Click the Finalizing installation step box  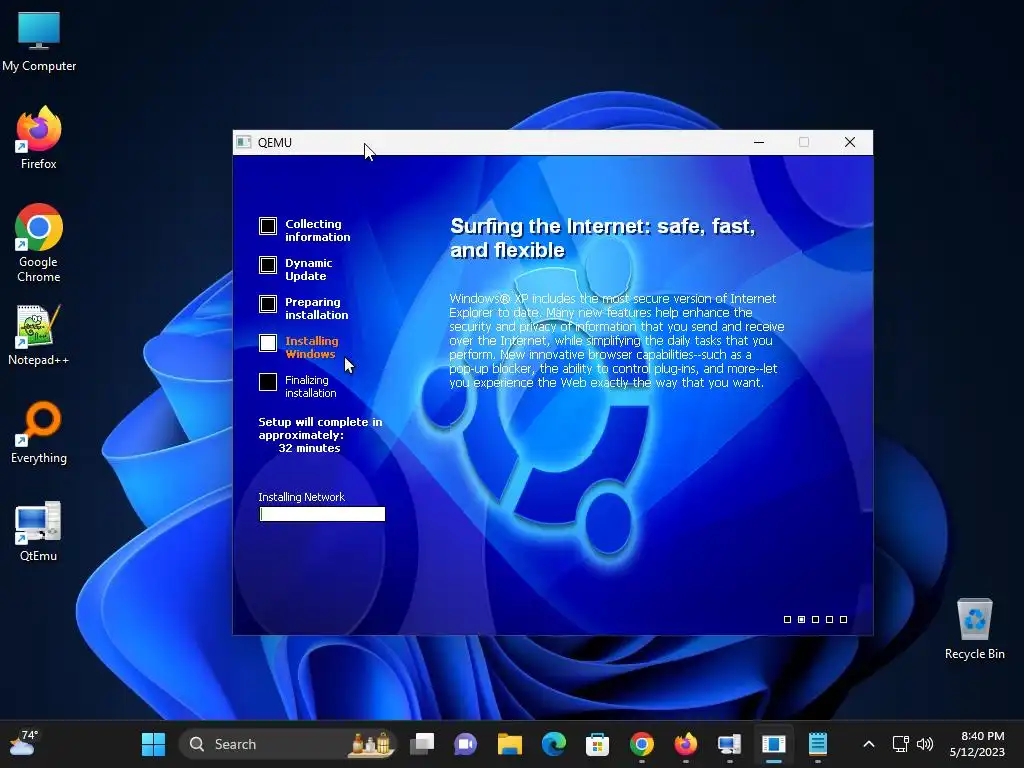coord(268,382)
